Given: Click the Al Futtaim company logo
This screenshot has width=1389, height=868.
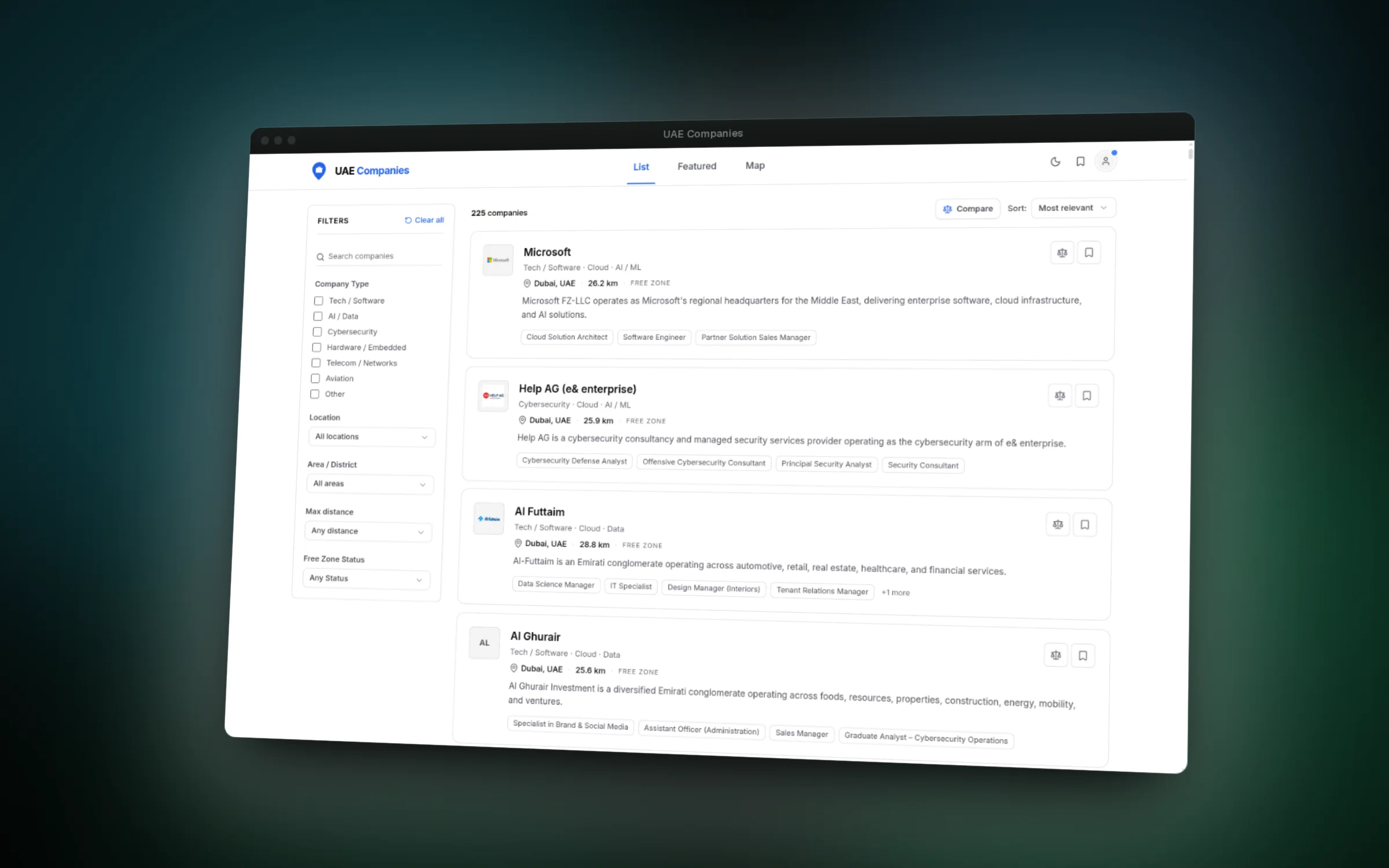Looking at the screenshot, I should point(489,518).
